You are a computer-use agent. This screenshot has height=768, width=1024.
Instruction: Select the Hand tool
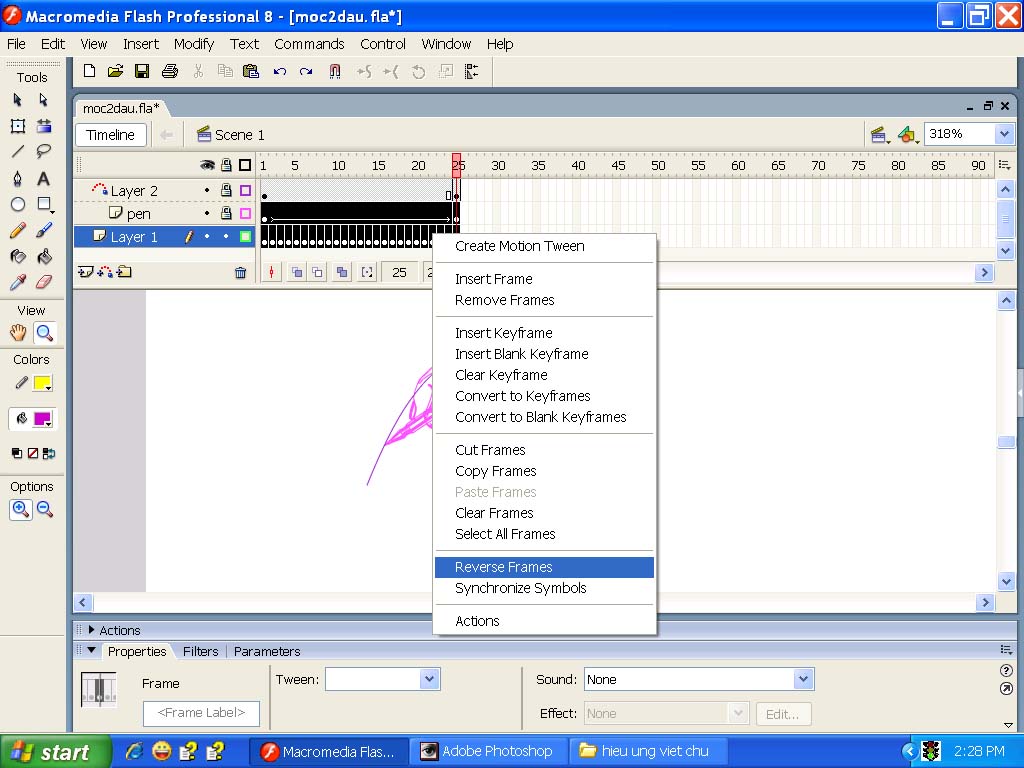click(18, 333)
